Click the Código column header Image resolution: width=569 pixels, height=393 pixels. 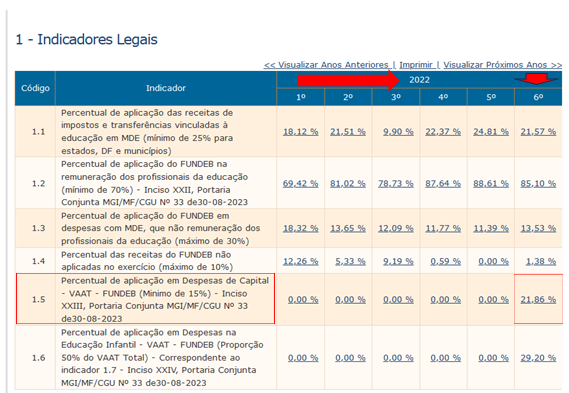click(x=35, y=88)
